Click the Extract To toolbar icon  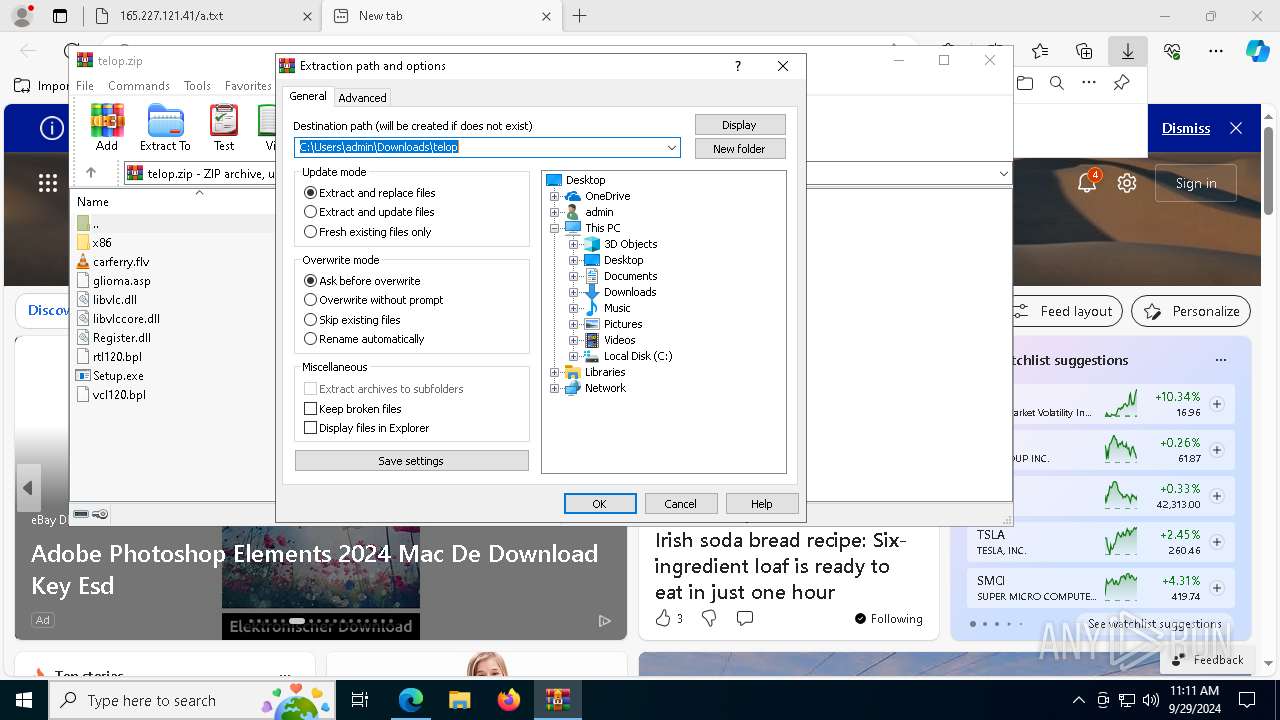[165, 127]
